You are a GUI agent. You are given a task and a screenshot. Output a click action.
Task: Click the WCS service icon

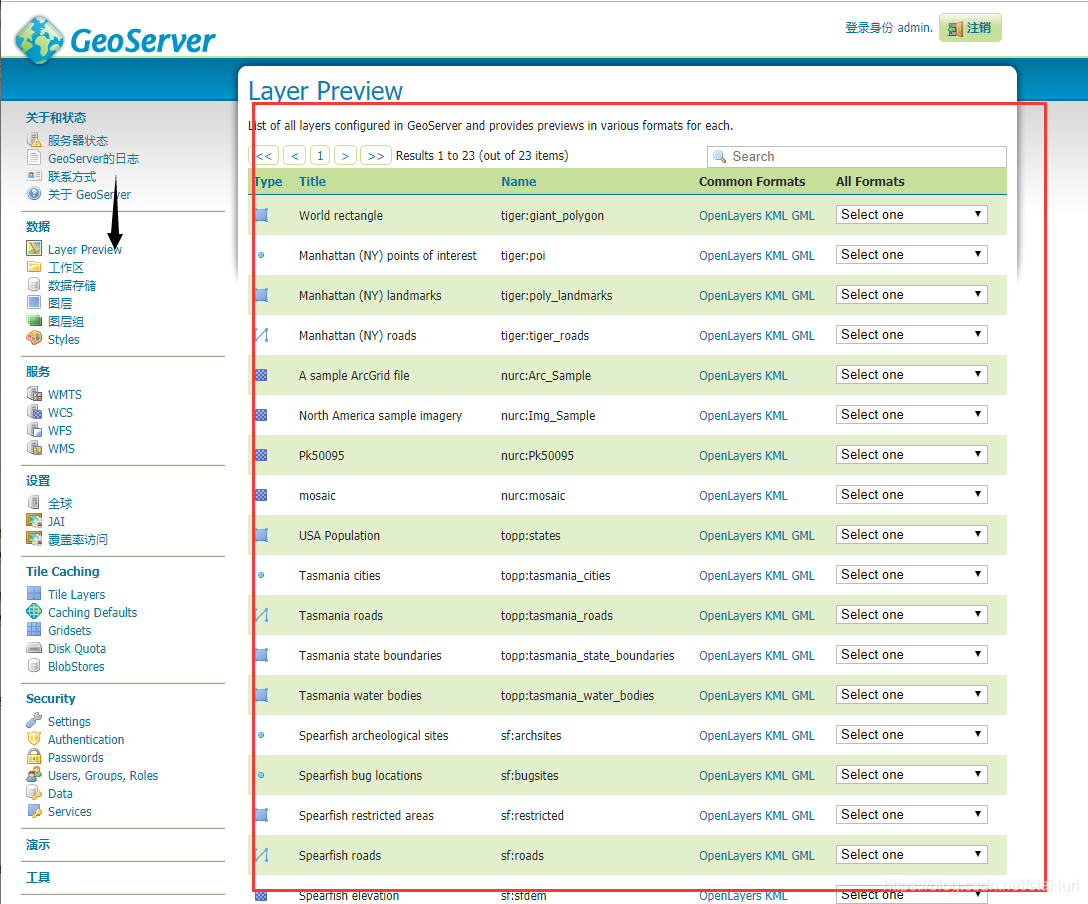(34, 411)
